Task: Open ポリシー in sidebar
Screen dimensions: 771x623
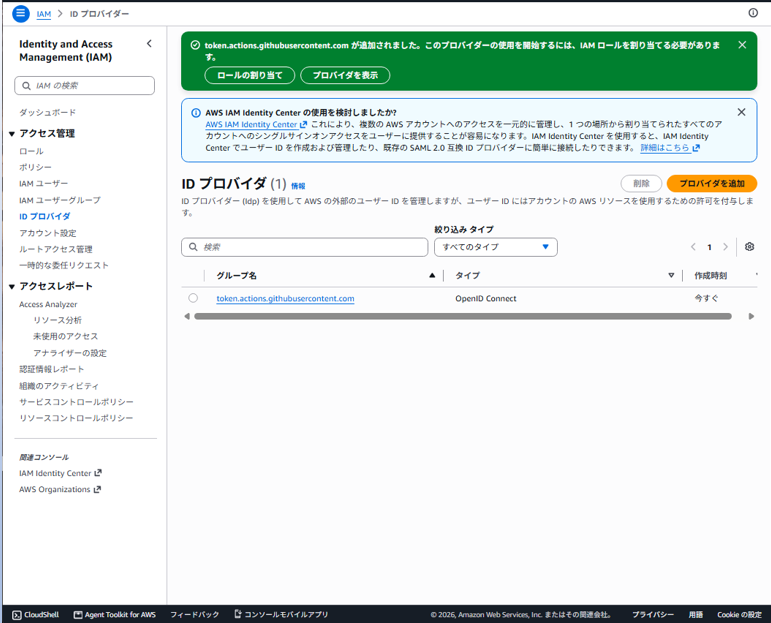Action: pos(35,167)
